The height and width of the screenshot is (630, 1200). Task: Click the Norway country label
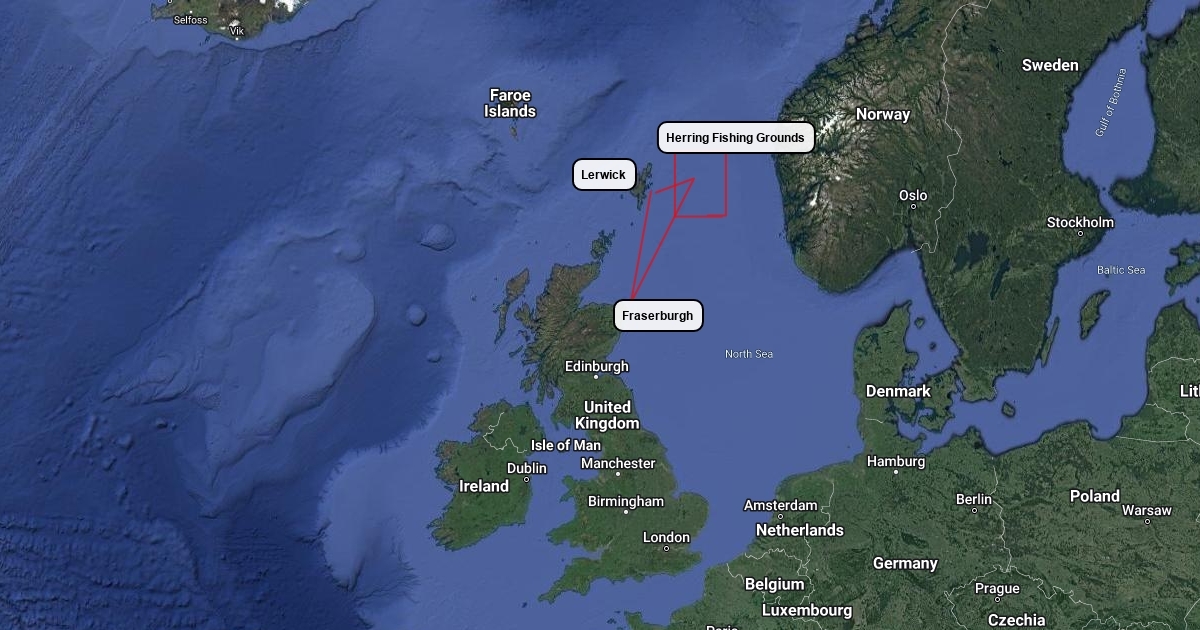tap(883, 114)
